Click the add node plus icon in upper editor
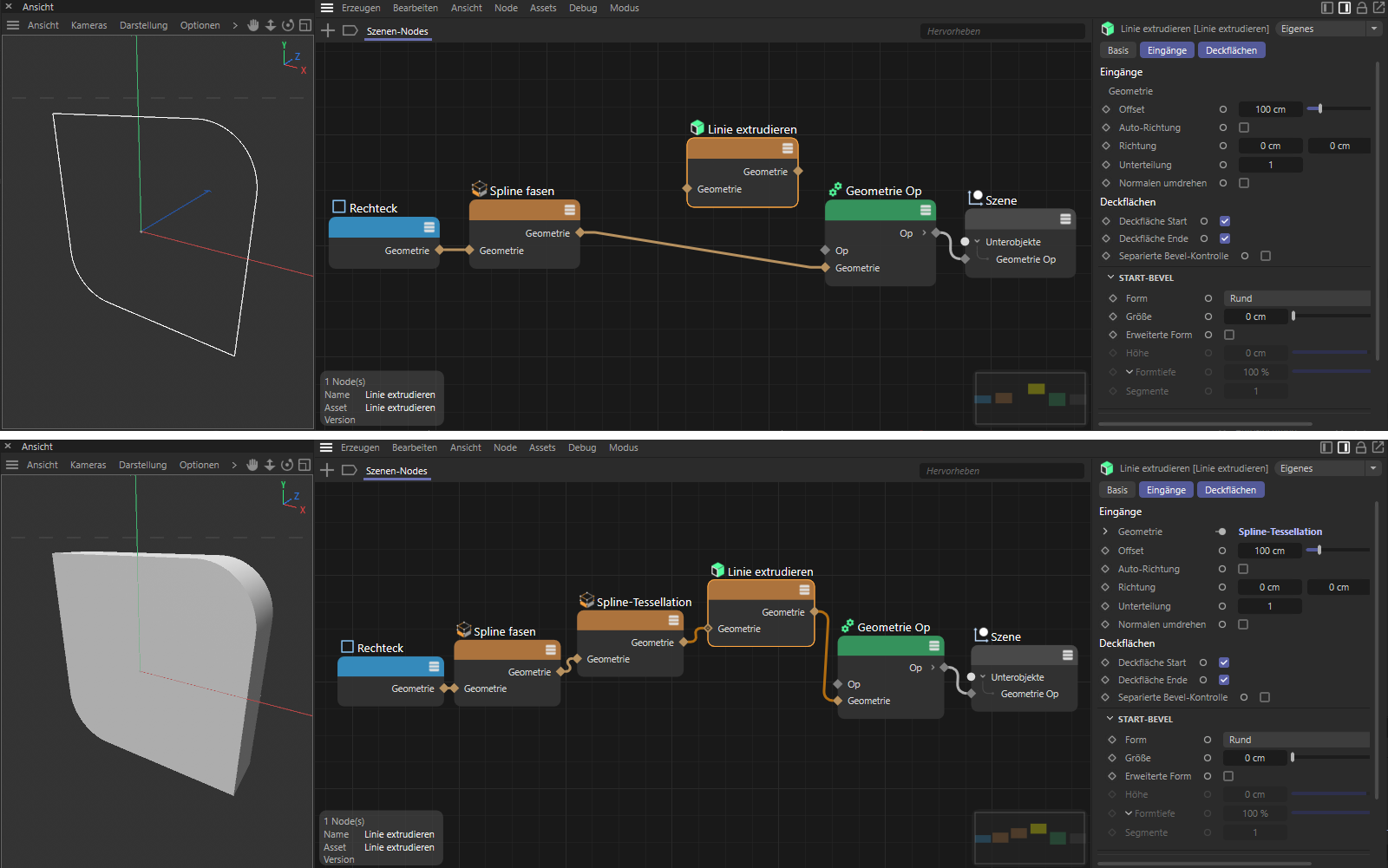The height and width of the screenshot is (868, 1388). click(x=328, y=31)
